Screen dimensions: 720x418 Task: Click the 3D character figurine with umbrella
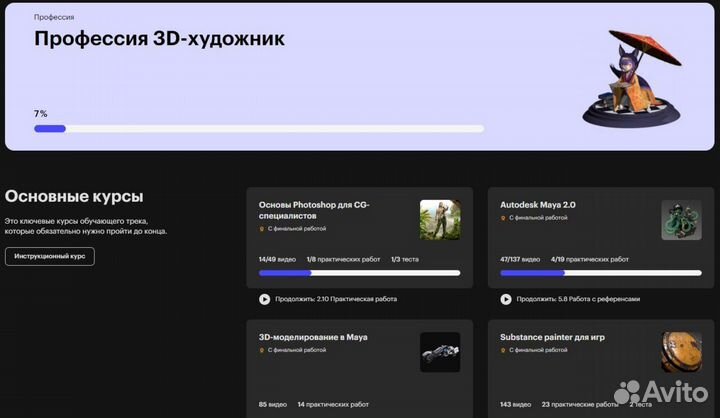(632, 78)
